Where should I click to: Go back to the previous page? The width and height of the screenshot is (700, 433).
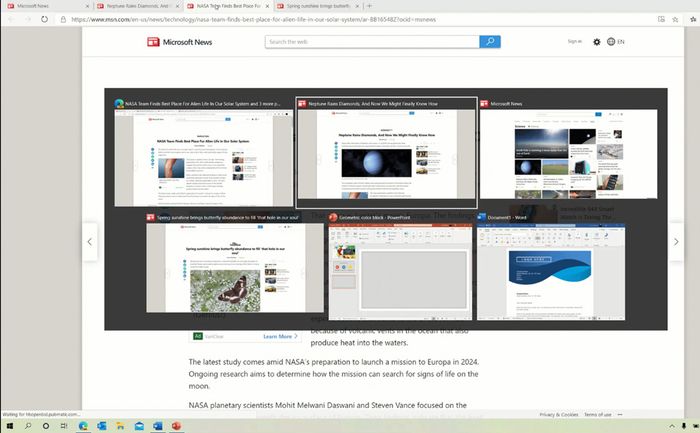click(x=11, y=19)
